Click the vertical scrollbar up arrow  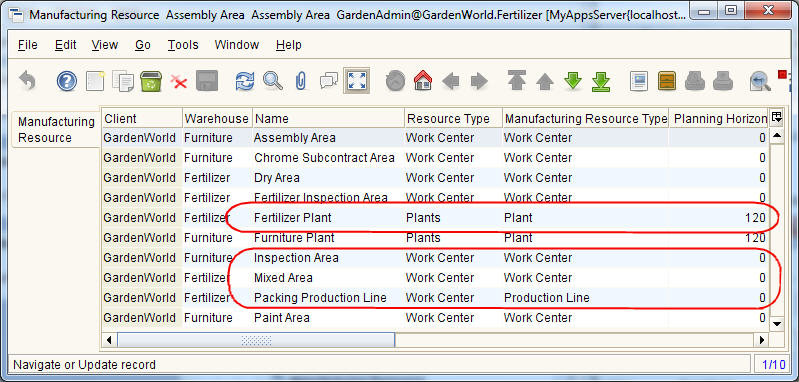(x=777, y=136)
